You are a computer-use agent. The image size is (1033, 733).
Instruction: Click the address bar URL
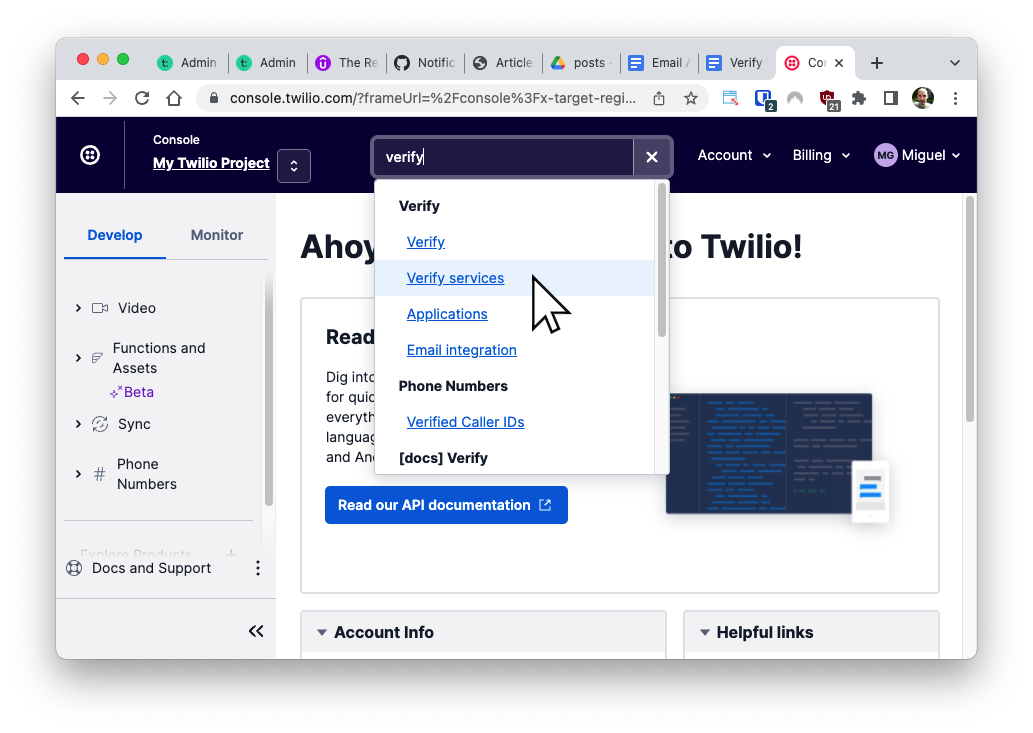[x=433, y=99]
